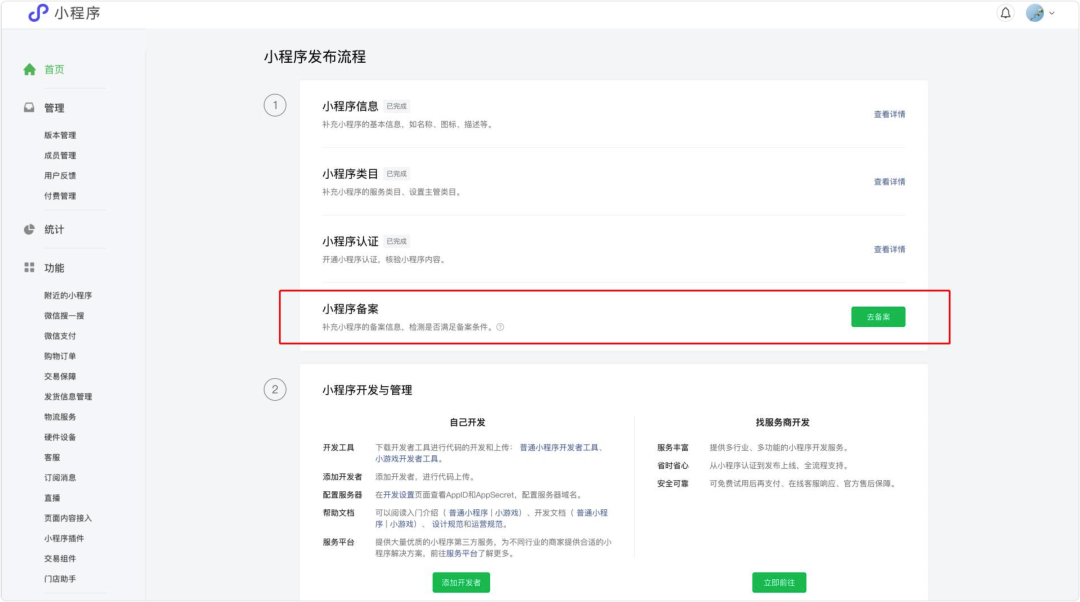The width and height of the screenshot is (1080, 602).
Task: Open 硬件设备 in the sidebar
Action: tap(60, 437)
